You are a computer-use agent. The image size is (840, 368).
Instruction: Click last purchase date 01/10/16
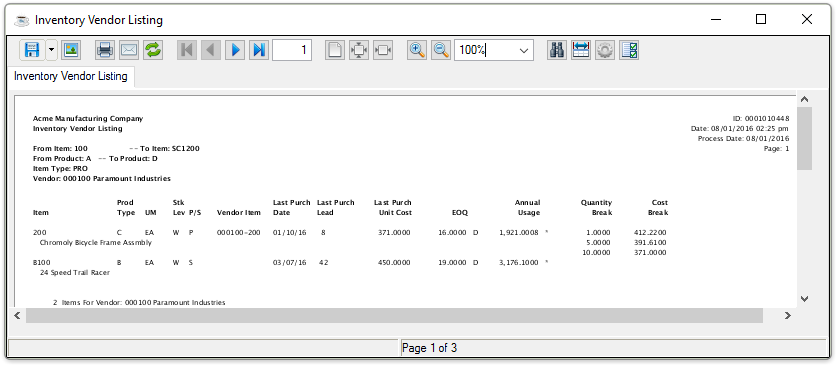pos(290,232)
